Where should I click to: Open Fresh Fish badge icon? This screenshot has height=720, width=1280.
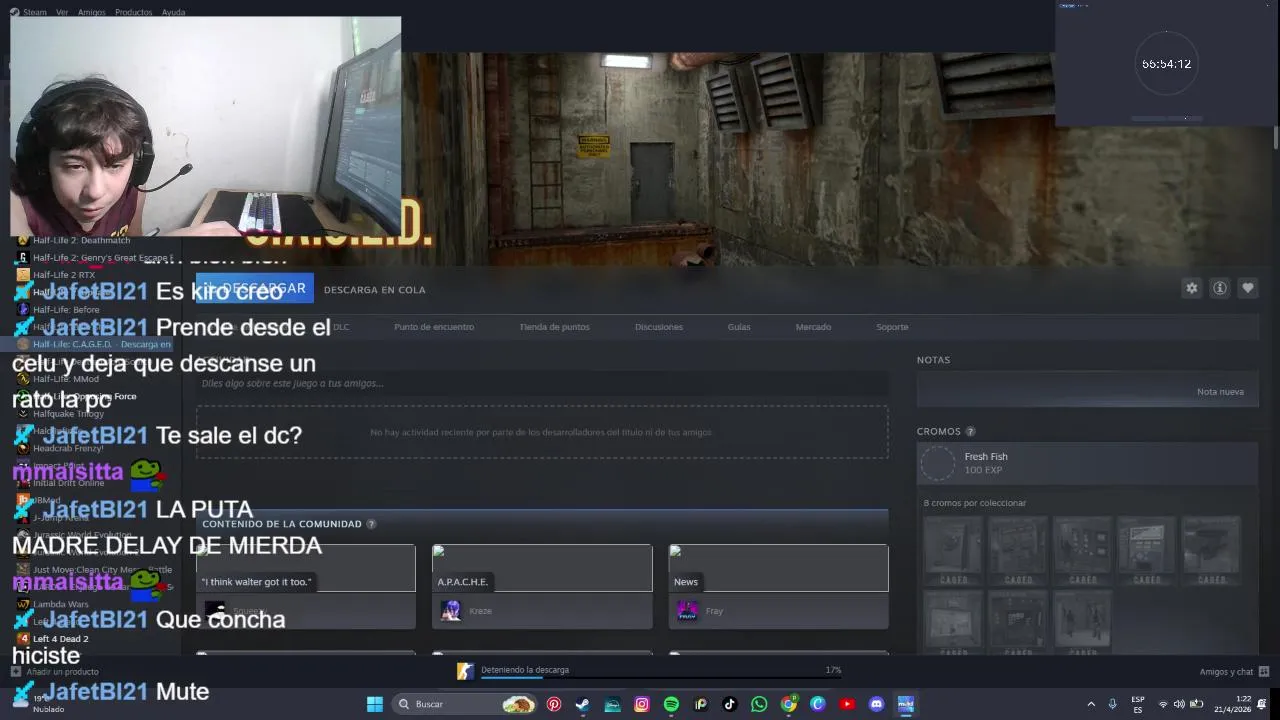pos(938,463)
